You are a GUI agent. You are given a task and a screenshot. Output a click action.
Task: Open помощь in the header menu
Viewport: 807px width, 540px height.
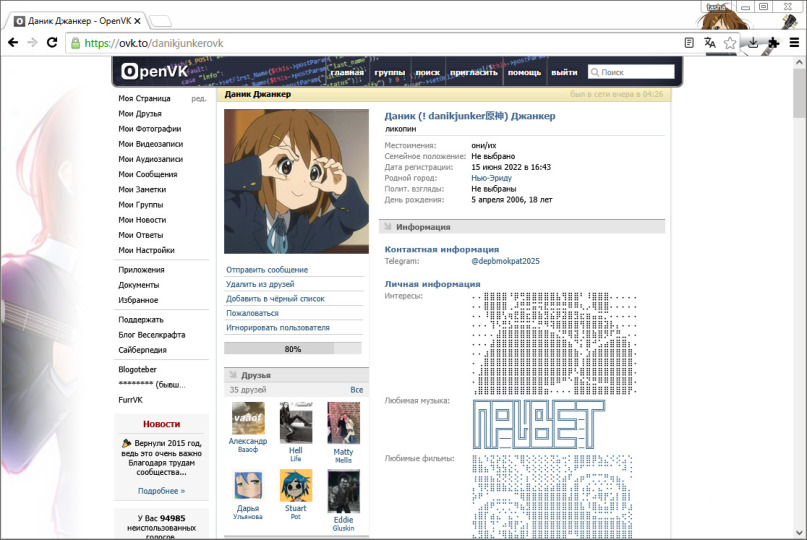point(524,73)
